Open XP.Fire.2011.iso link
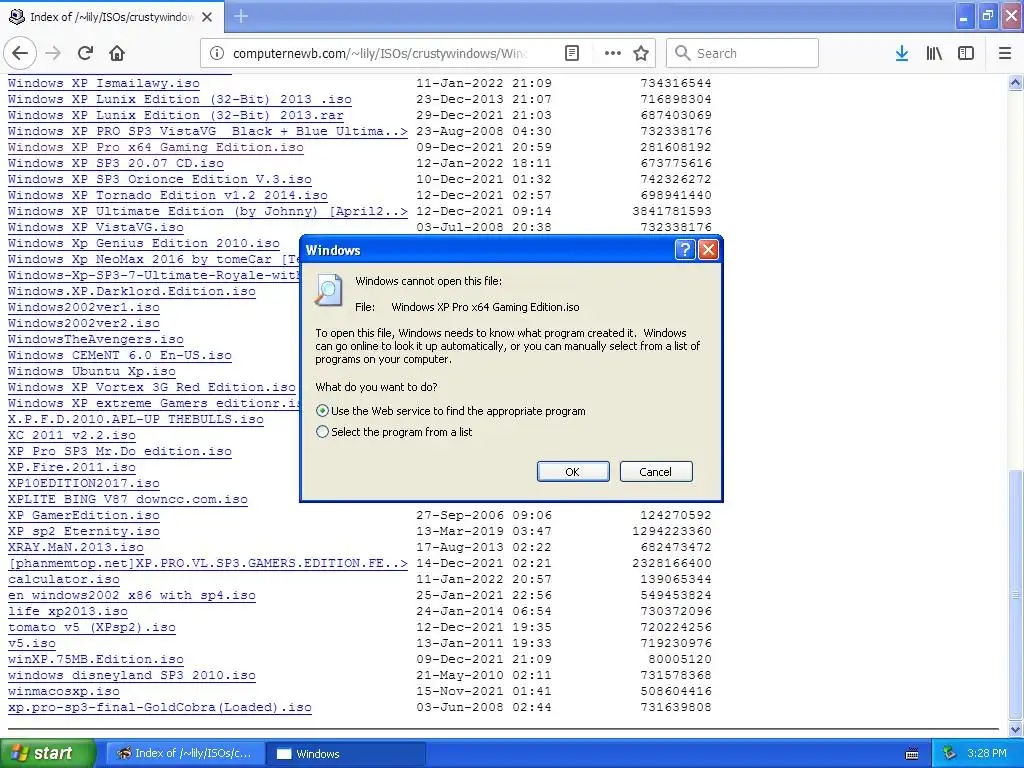Image resolution: width=1024 pixels, height=768 pixels. point(72,467)
